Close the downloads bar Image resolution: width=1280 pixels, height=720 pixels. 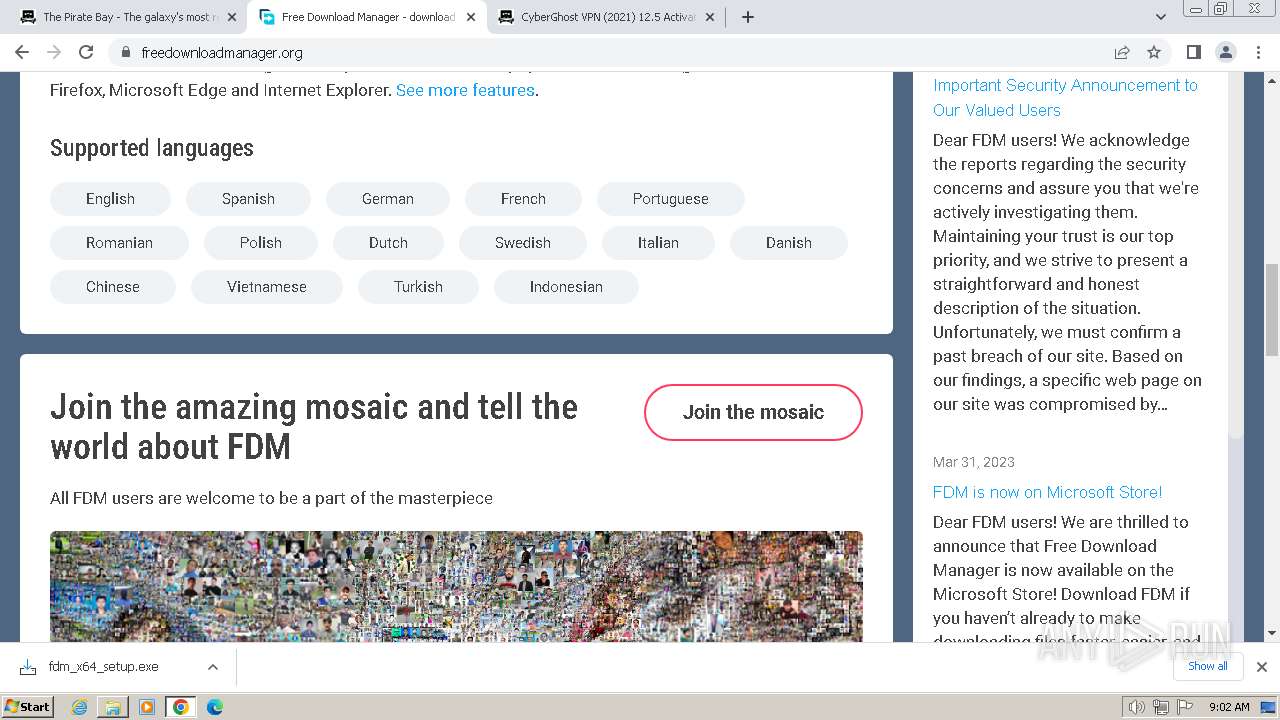[1262, 667]
